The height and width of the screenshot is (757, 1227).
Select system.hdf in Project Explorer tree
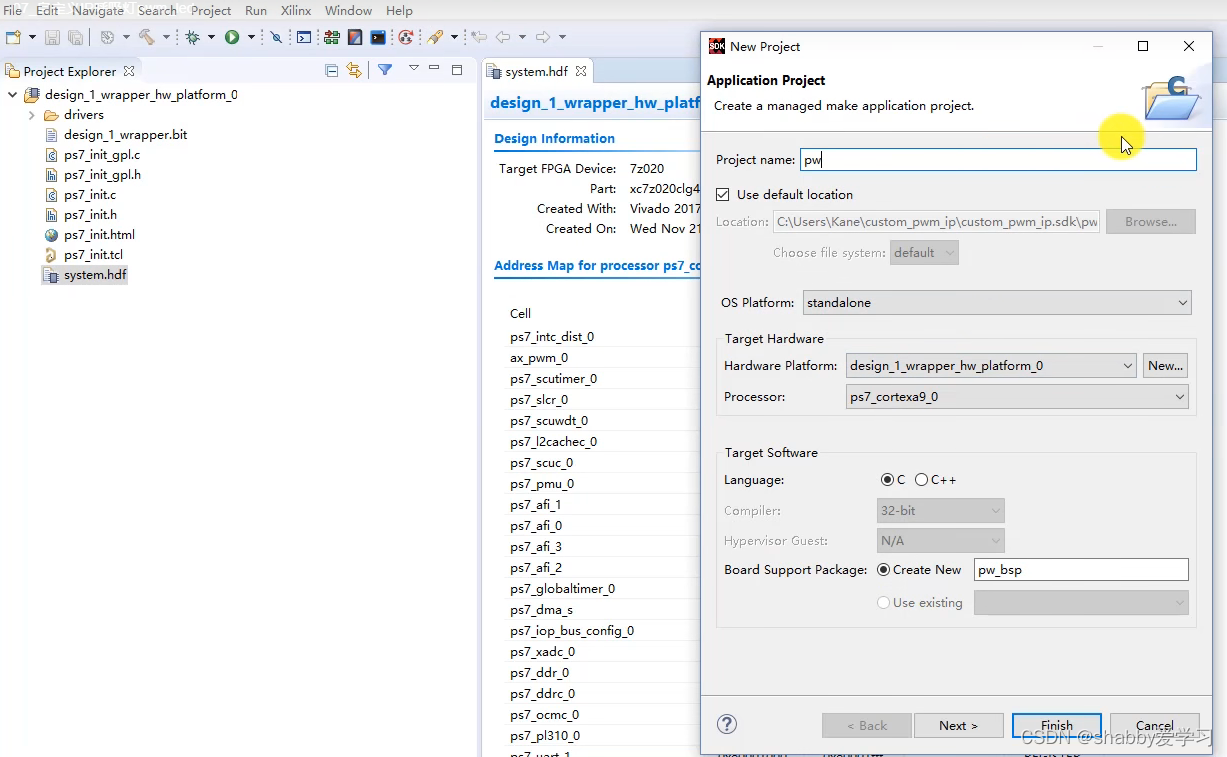[95, 275]
